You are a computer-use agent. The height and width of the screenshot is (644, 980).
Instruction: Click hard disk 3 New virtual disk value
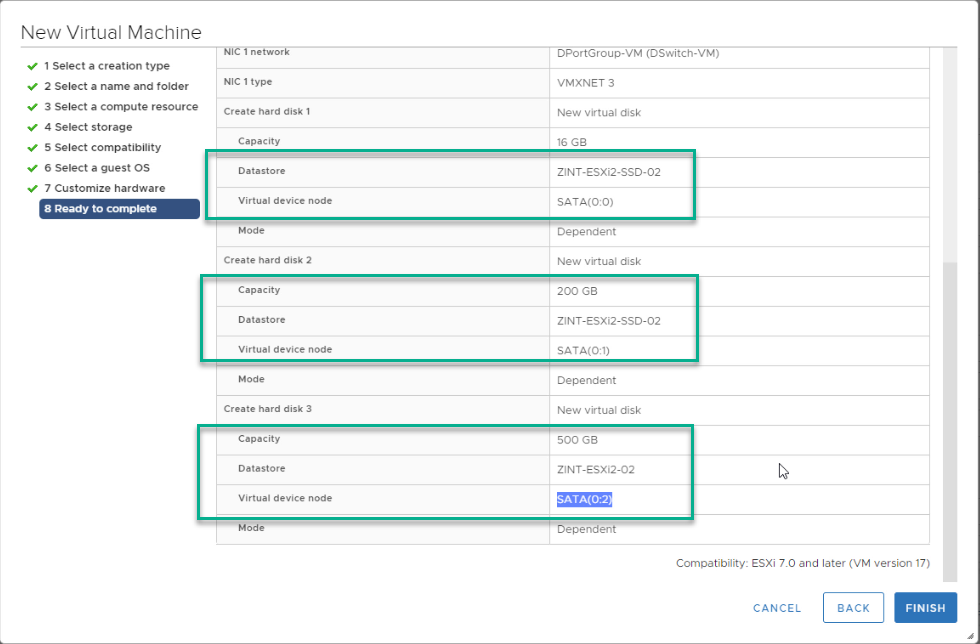click(599, 410)
